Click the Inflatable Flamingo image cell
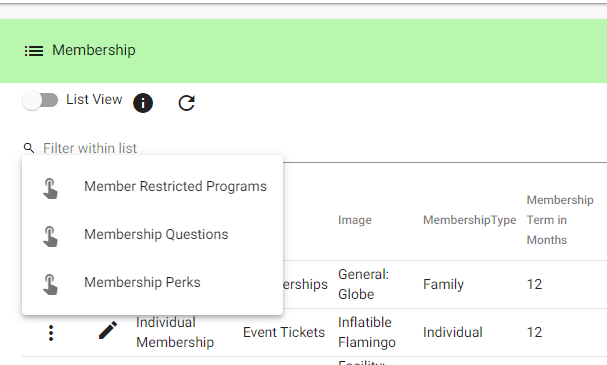607x365 pixels. pyautogui.click(x=367, y=332)
